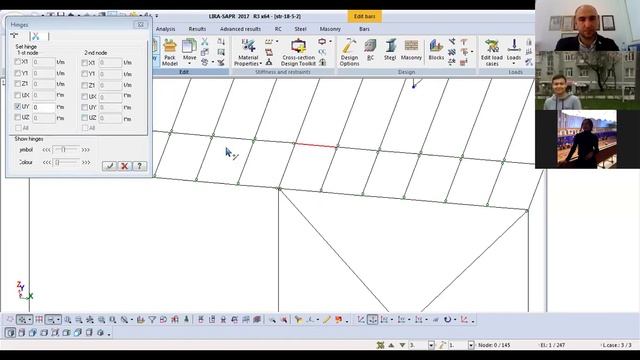Viewport: 640px width, 360px height.
Task: Click the red X cancel icon in Hinges dialog
Action: tap(124, 166)
